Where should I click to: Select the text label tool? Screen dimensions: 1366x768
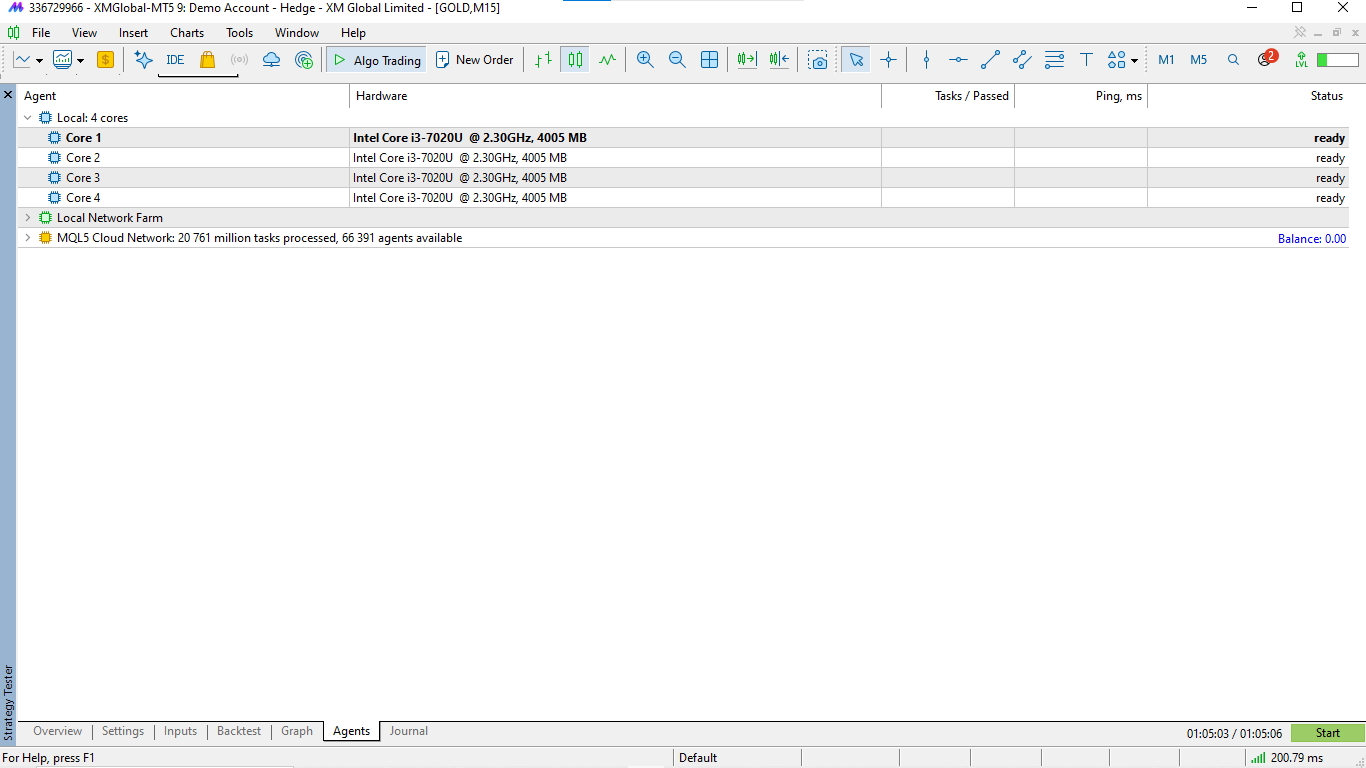click(x=1086, y=60)
